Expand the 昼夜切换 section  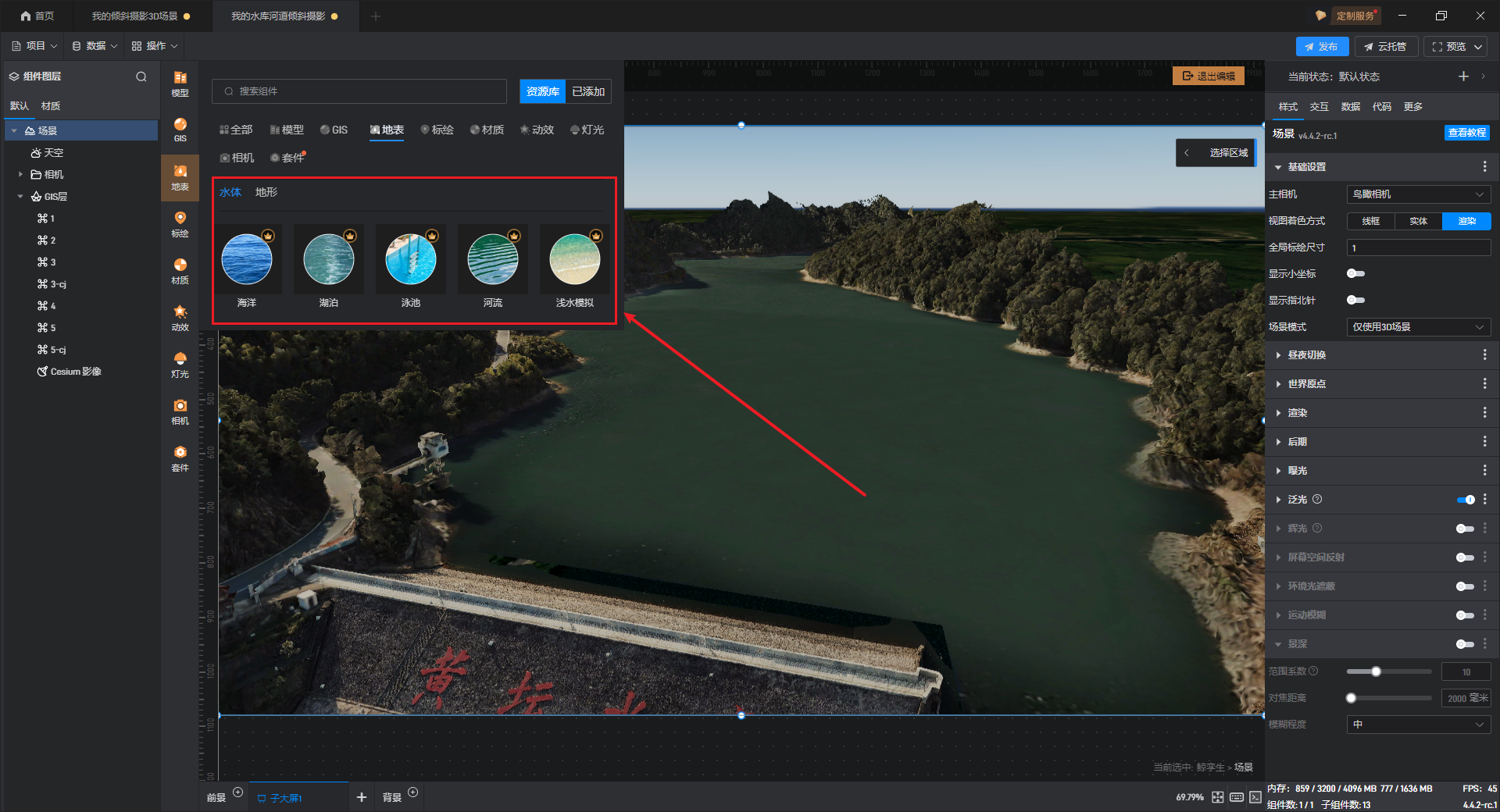click(x=1306, y=355)
